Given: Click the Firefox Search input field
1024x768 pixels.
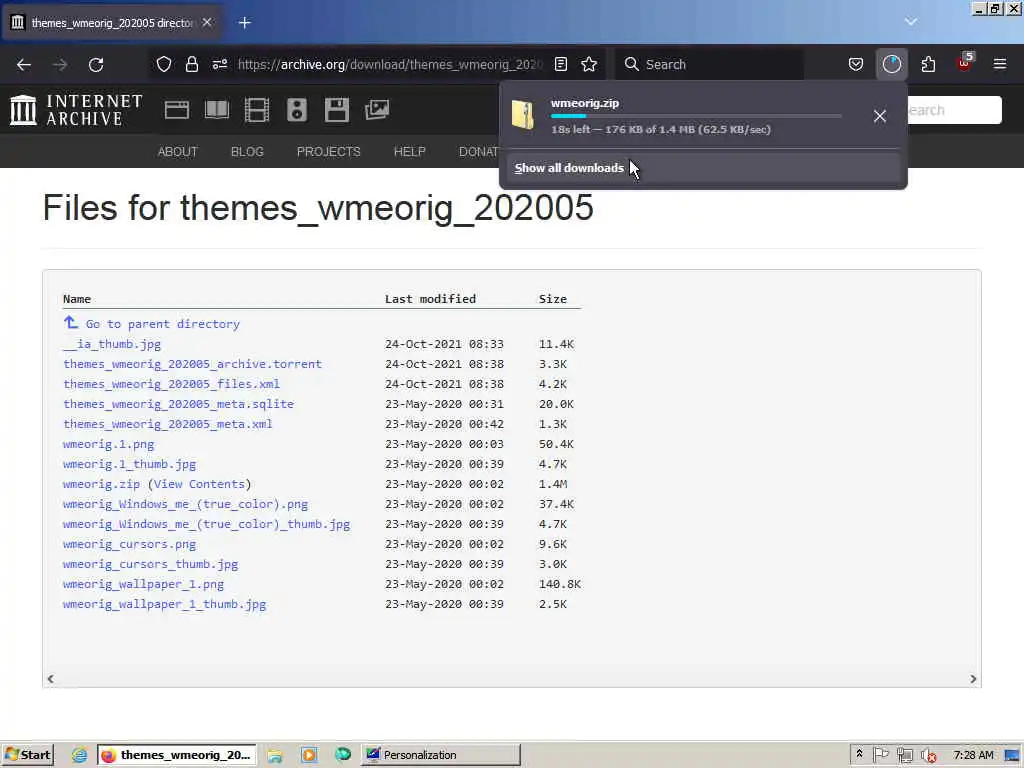Looking at the screenshot, I should (x=712, y=64).
